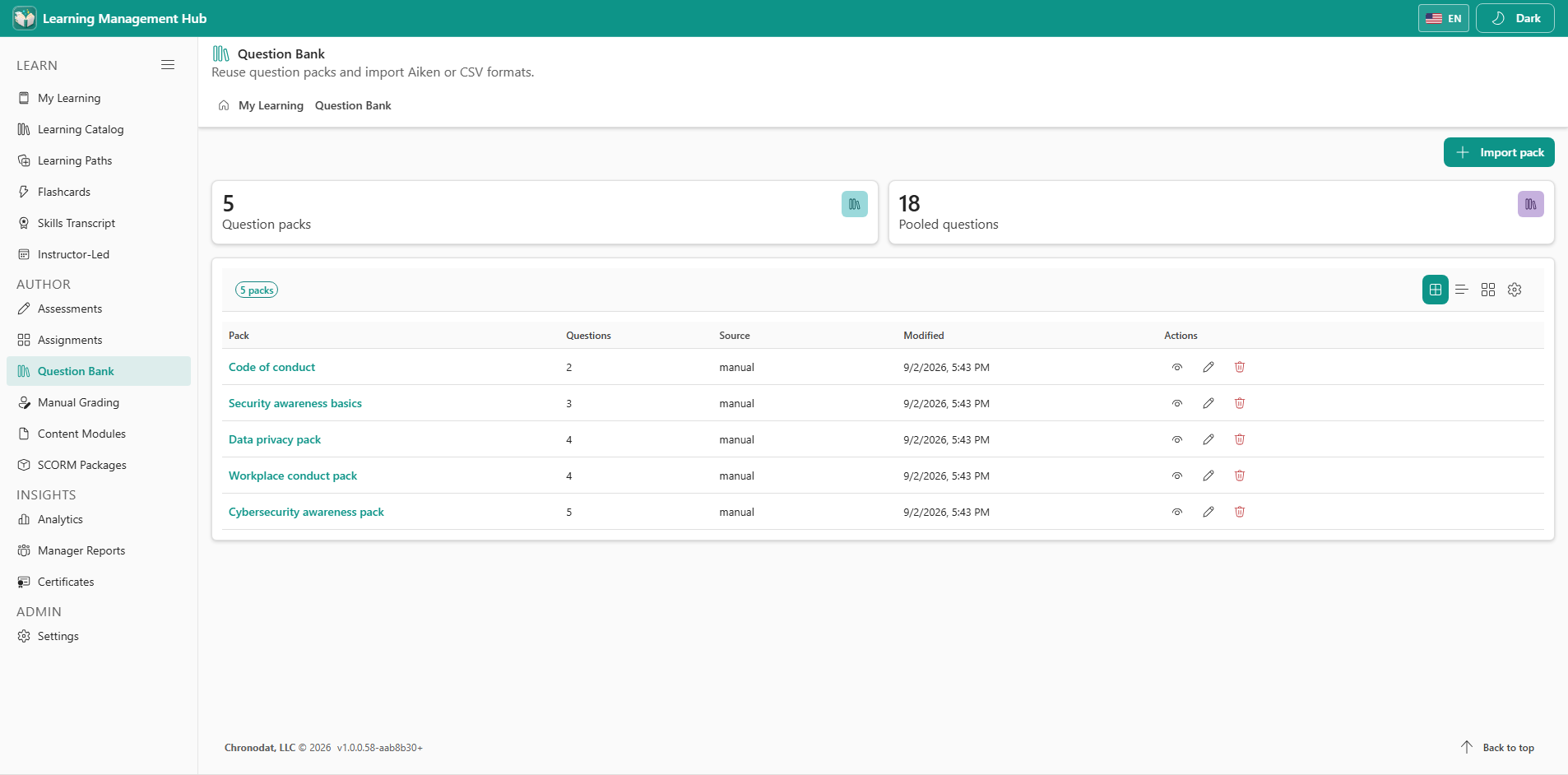Screen dimensions: 1568x775
Task: Open Security awareness basics link
Action: 295,403
